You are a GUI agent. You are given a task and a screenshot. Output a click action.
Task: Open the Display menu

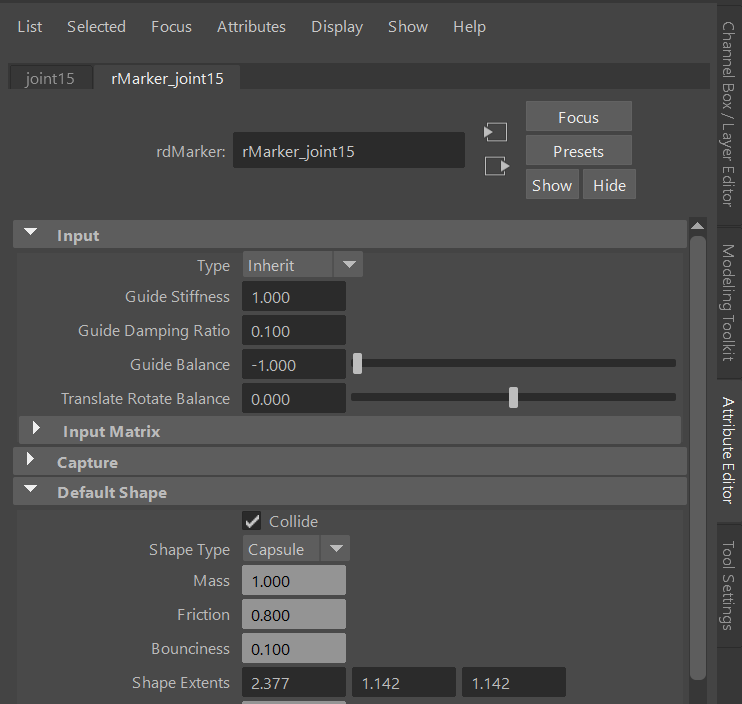pos(337,27)
